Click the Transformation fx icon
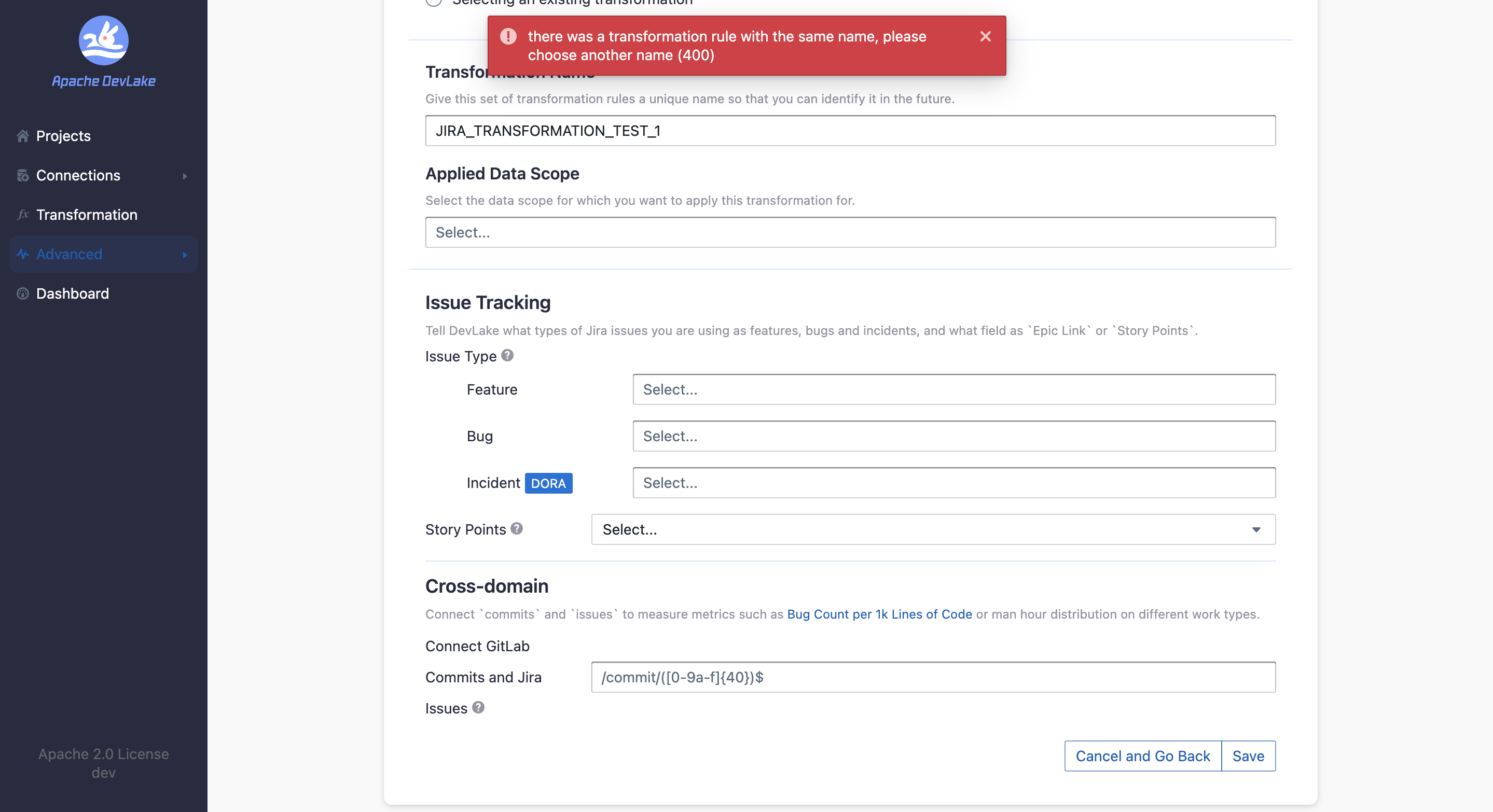 pyautogui.click(x=23, y=215)
